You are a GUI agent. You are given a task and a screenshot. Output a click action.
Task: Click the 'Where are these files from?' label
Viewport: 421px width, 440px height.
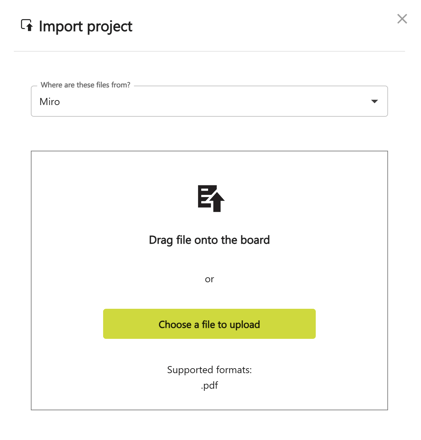pos(85,85)
